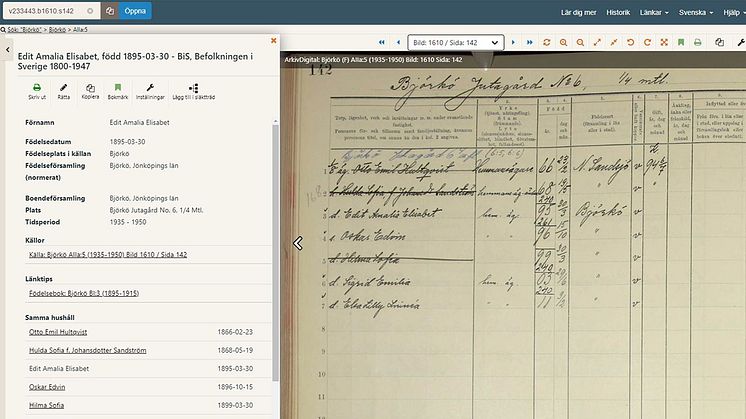Open Inställningar wrench in record panel
Viewport: 746px width, 419px height.
click(x=150, y=88)
